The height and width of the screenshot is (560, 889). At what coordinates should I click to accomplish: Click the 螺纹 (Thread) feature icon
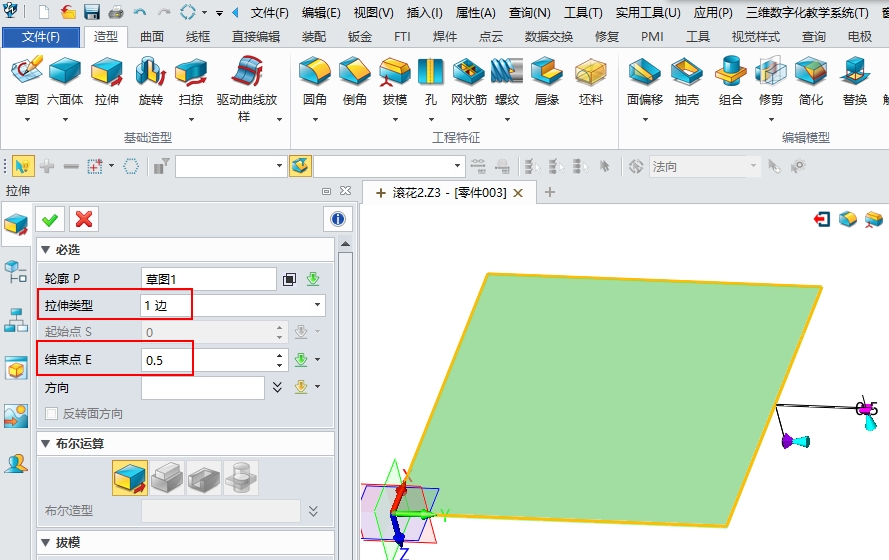(507, 74)
